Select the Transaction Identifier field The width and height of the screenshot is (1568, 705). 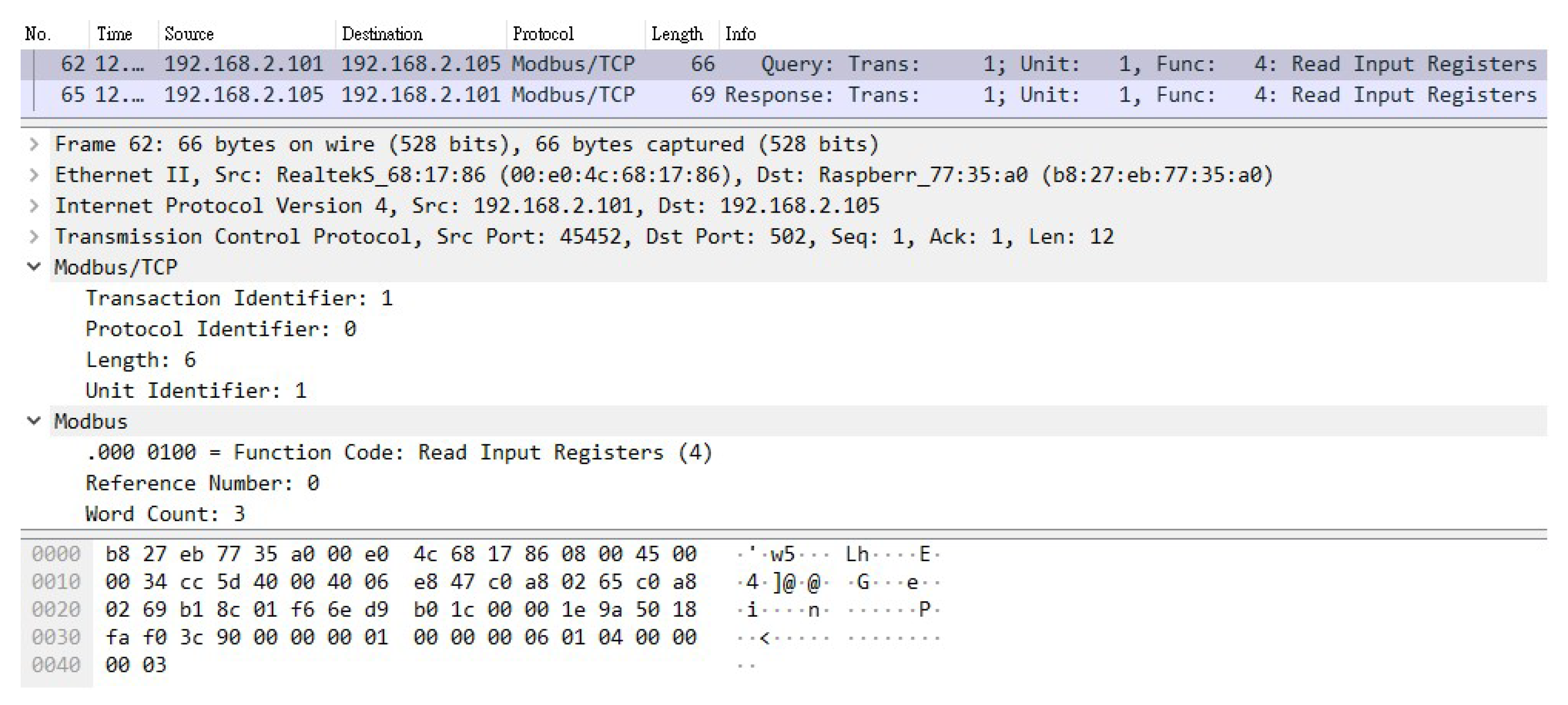(x=238, y=298)
